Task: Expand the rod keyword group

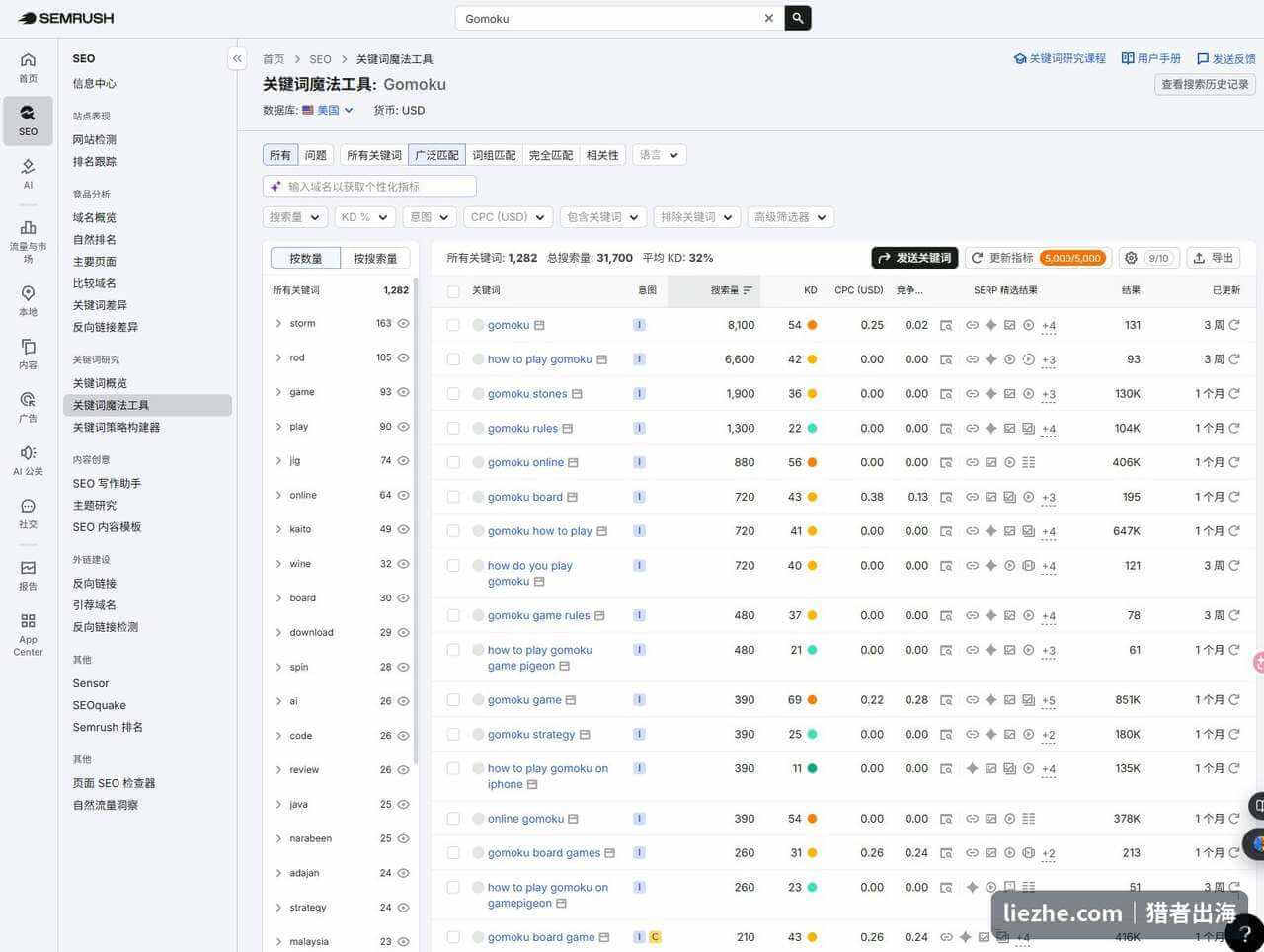Action: point(278,357)
